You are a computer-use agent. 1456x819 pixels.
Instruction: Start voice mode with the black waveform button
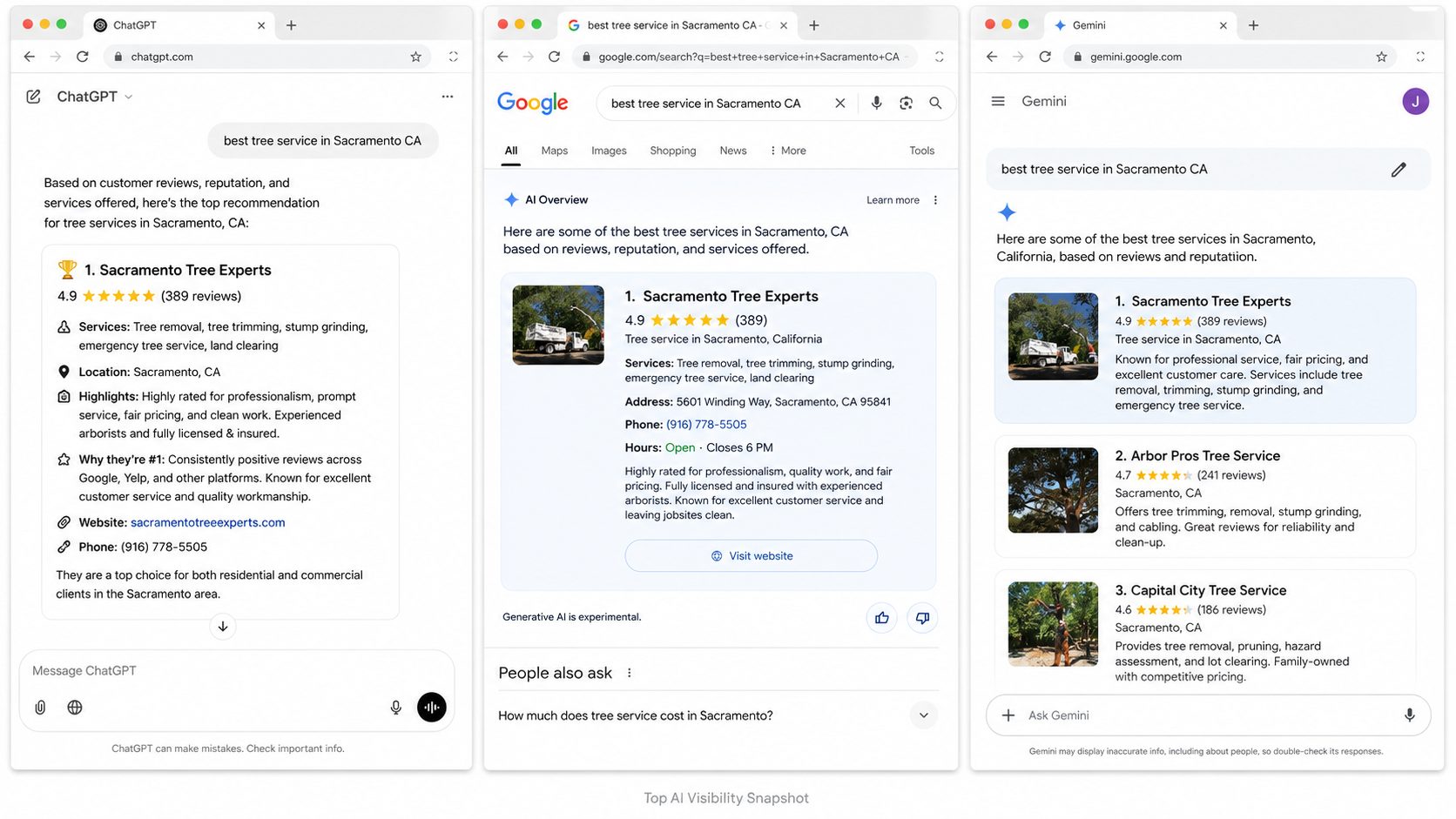pos(432,708)
